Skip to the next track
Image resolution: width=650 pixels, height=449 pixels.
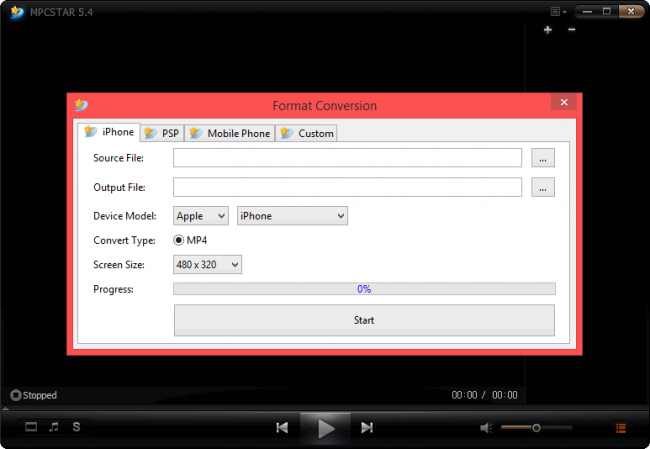pos(367,427)
